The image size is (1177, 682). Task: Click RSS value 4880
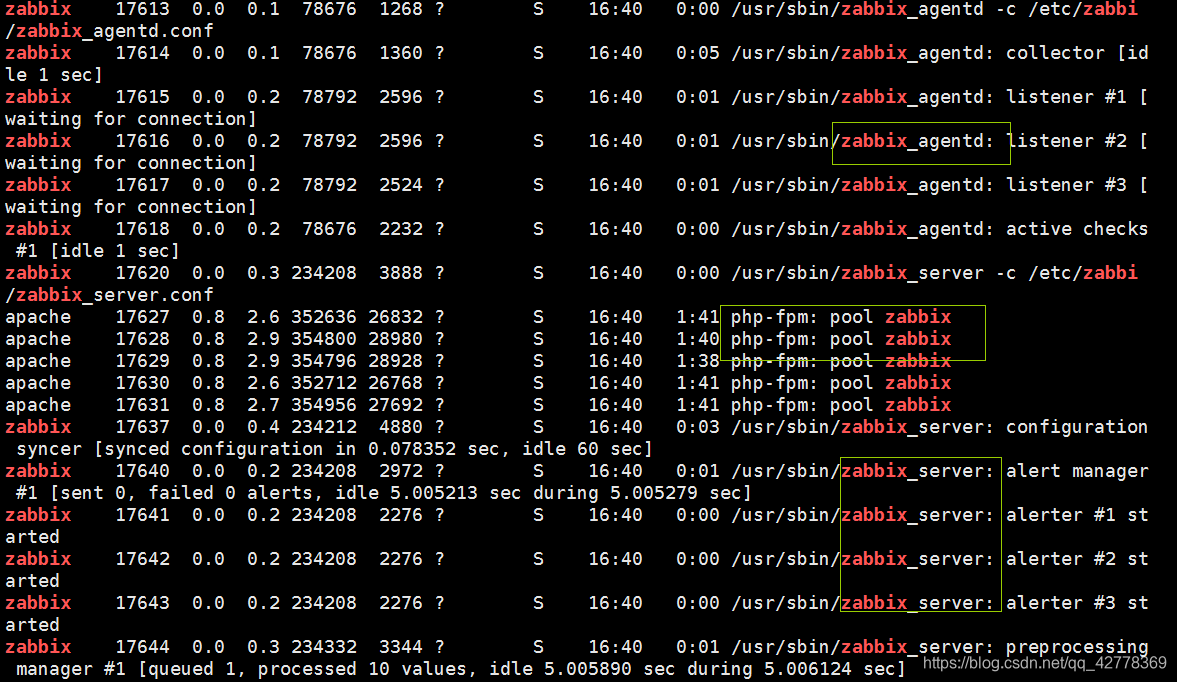pos(401,427)
